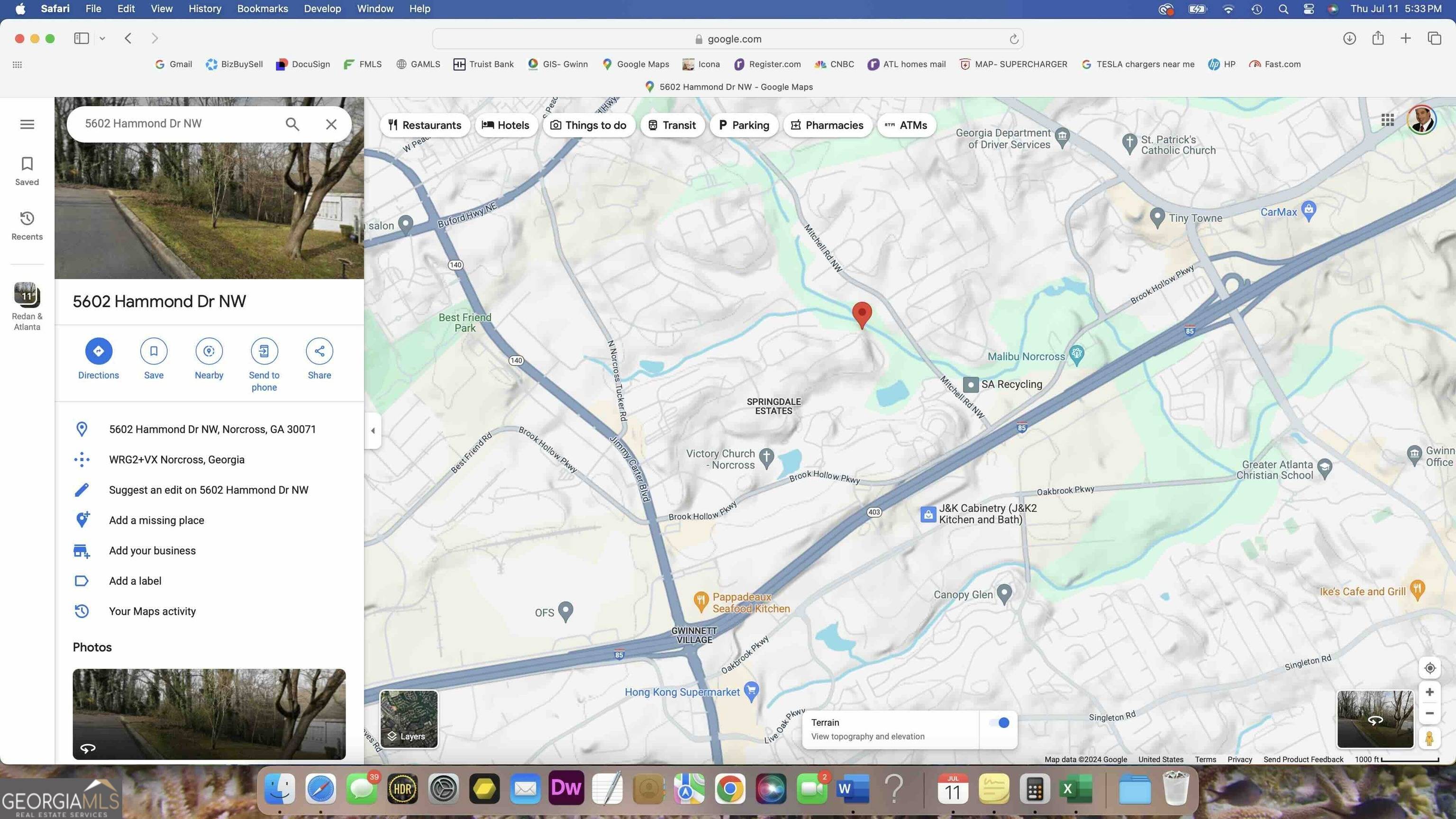Image resolution: width=1456 pixels, height=819 pixels.
Task: Click Pappadeaux Seafood Kitchen marker
Action: pyautogui.click(x=701, y=602)
